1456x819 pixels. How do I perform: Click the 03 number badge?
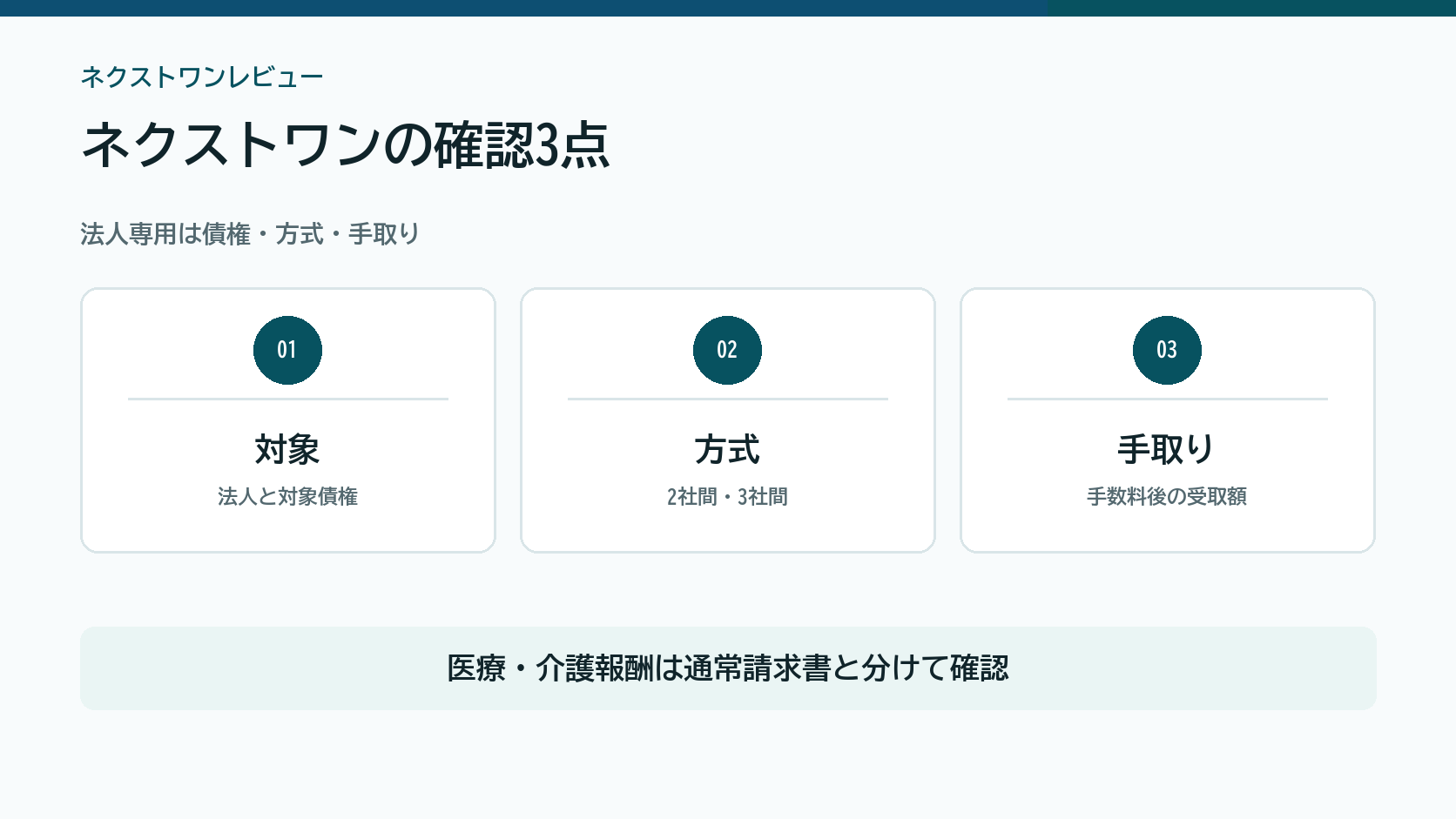click(1167, 350)
